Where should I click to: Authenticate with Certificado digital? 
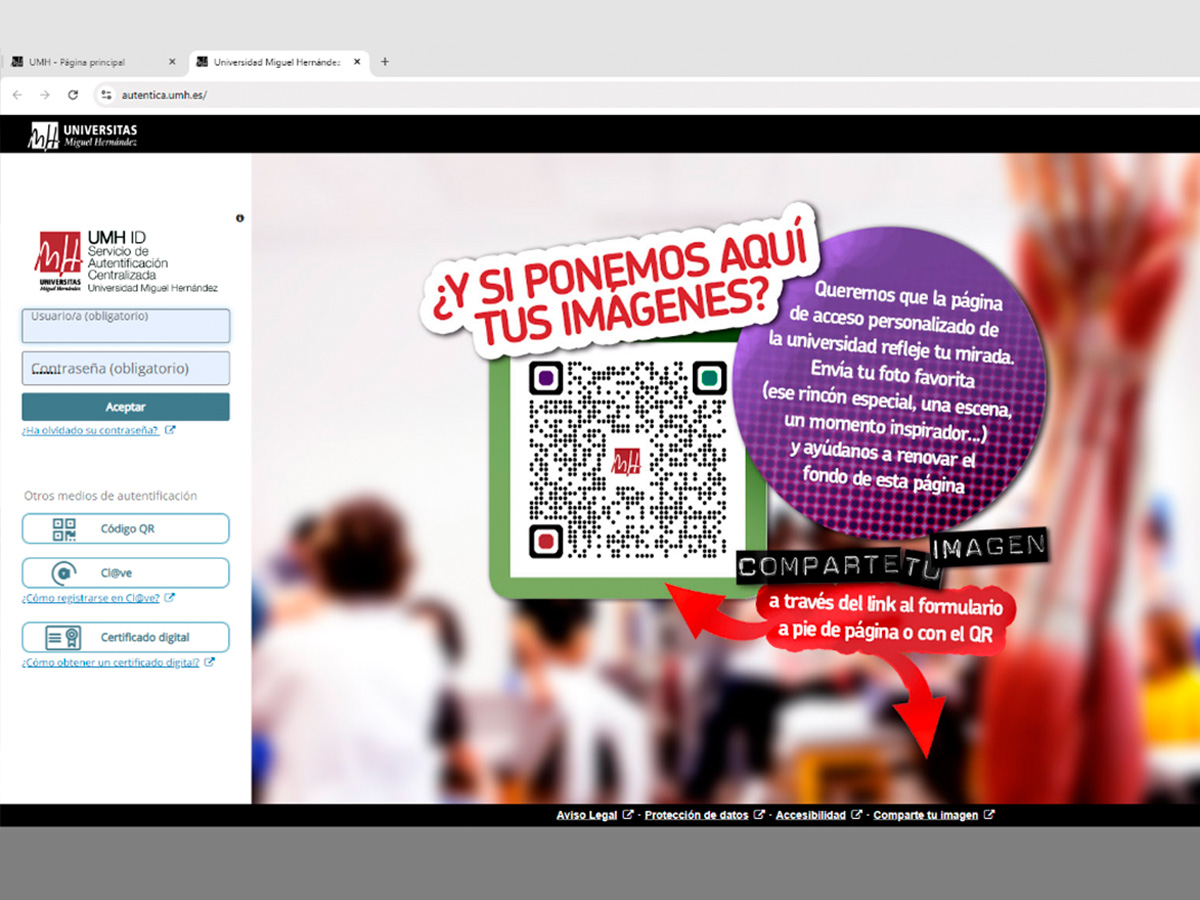tap(126, 637)
